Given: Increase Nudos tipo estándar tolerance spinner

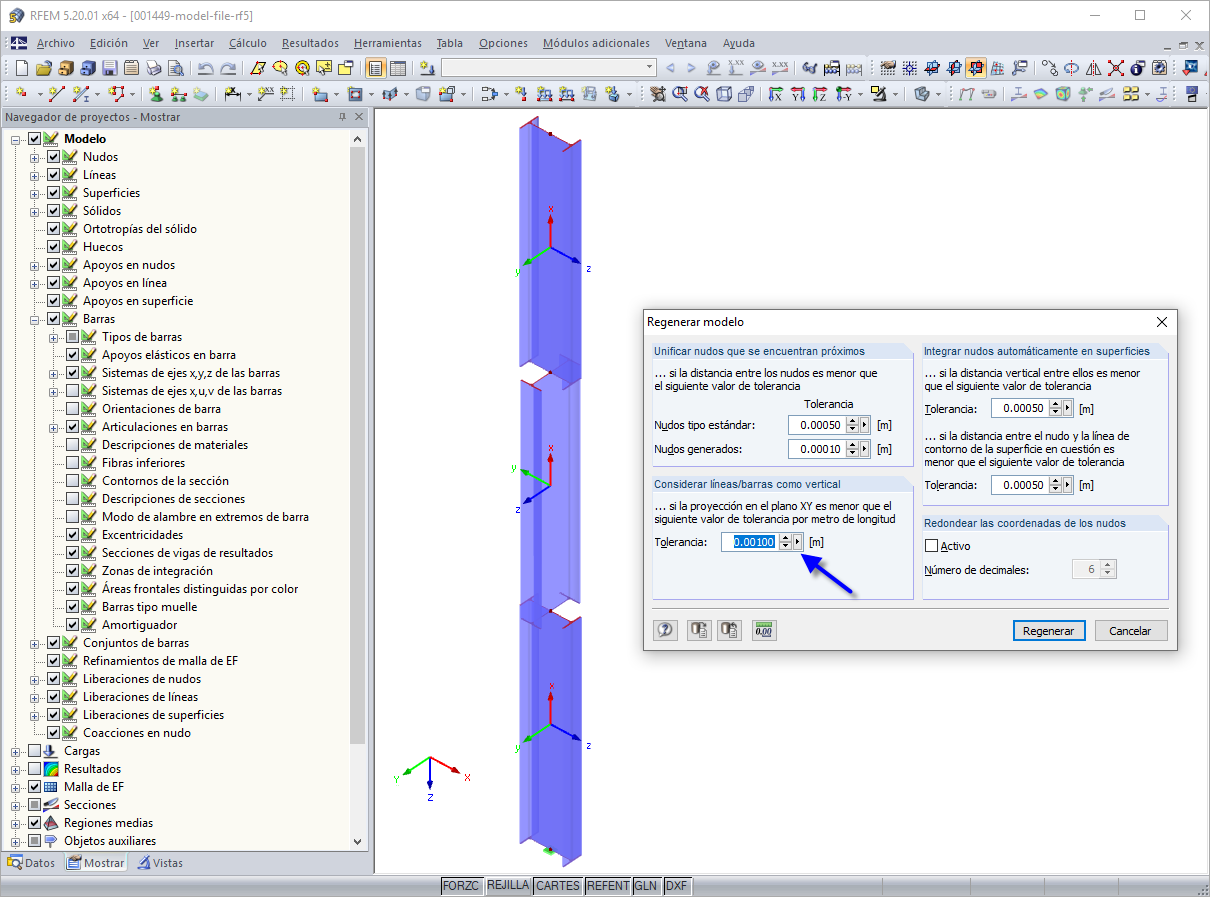Looking at the screenshot, I should [x=852, y=421].
